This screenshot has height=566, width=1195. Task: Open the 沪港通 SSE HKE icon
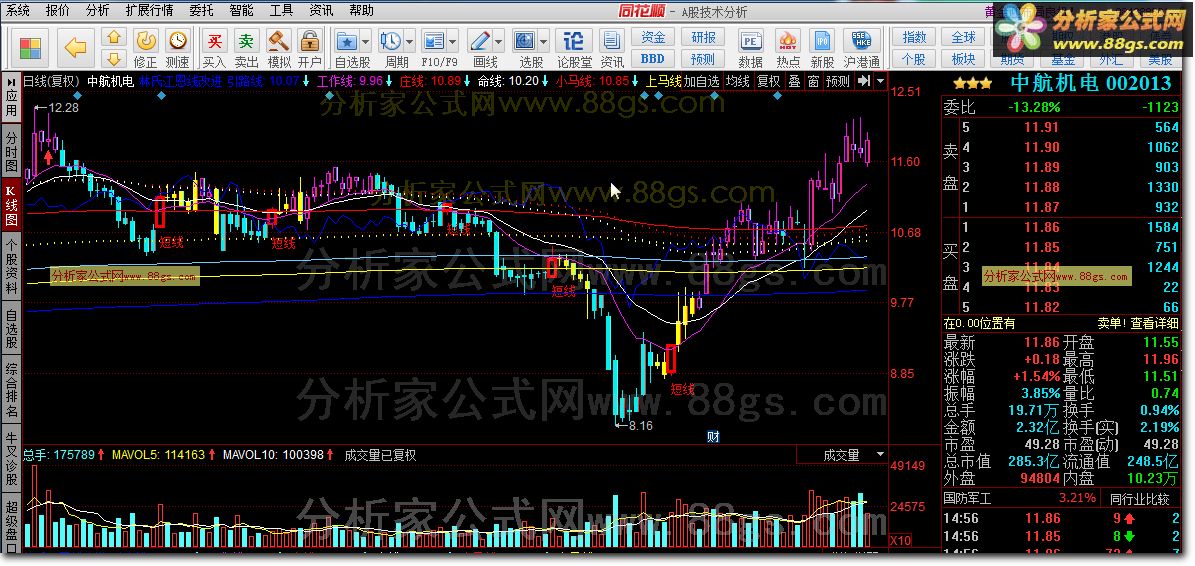862,40
